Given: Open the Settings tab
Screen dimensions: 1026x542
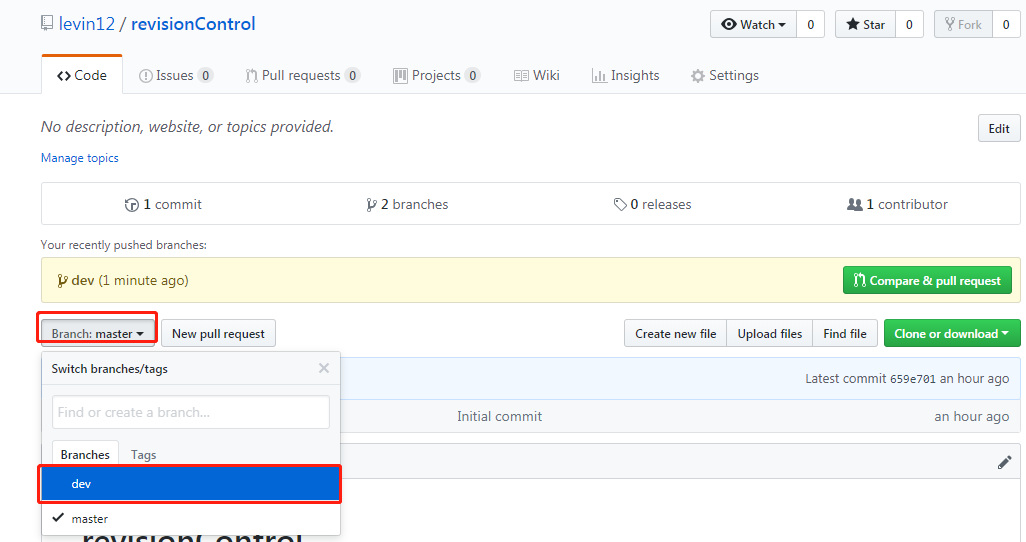Looking at the screenshot, I should (x=725, y=75).
